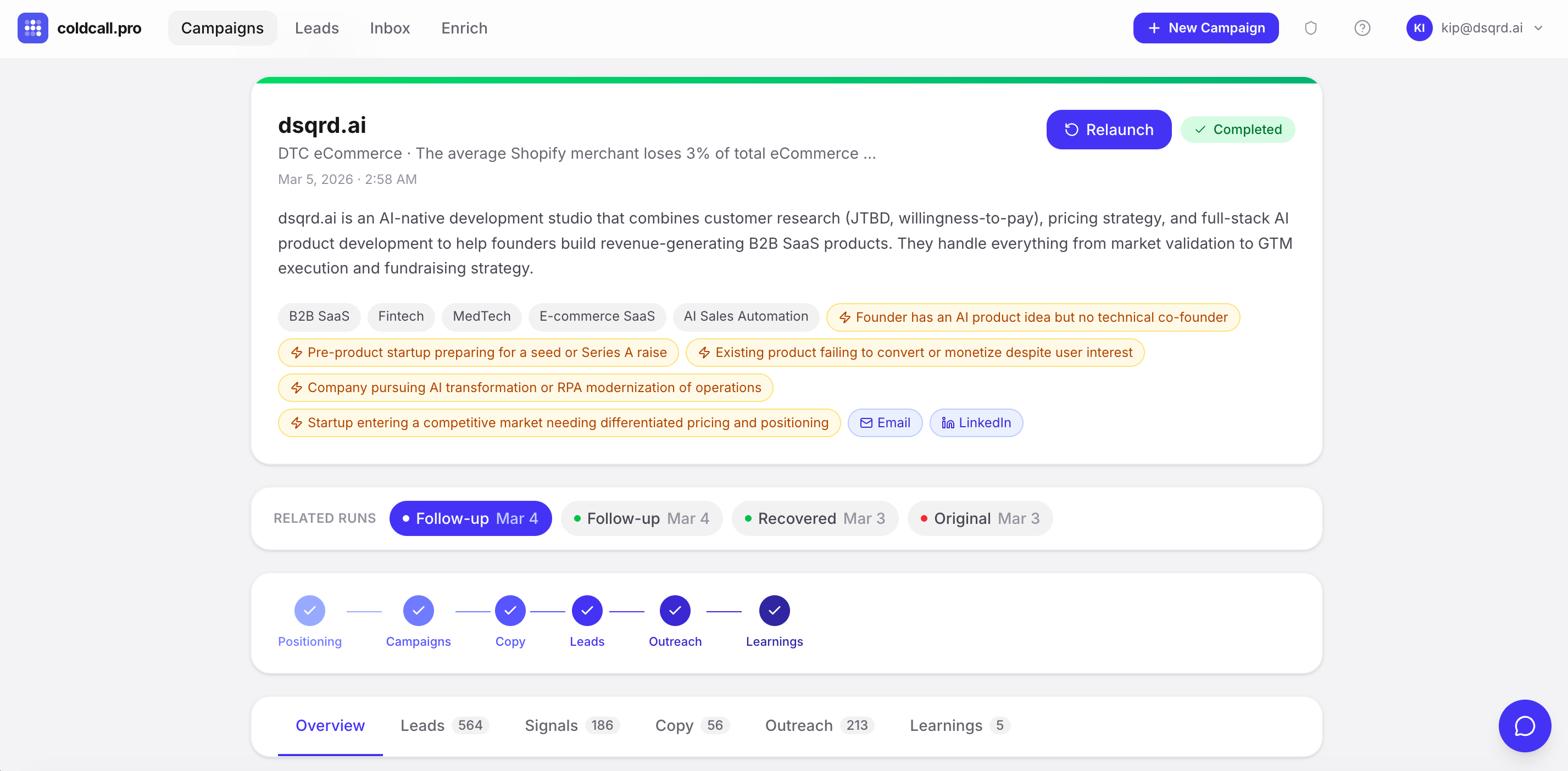Open the help question mark icon
The image size is (1568, 771).
click(x=1361, y=28)
